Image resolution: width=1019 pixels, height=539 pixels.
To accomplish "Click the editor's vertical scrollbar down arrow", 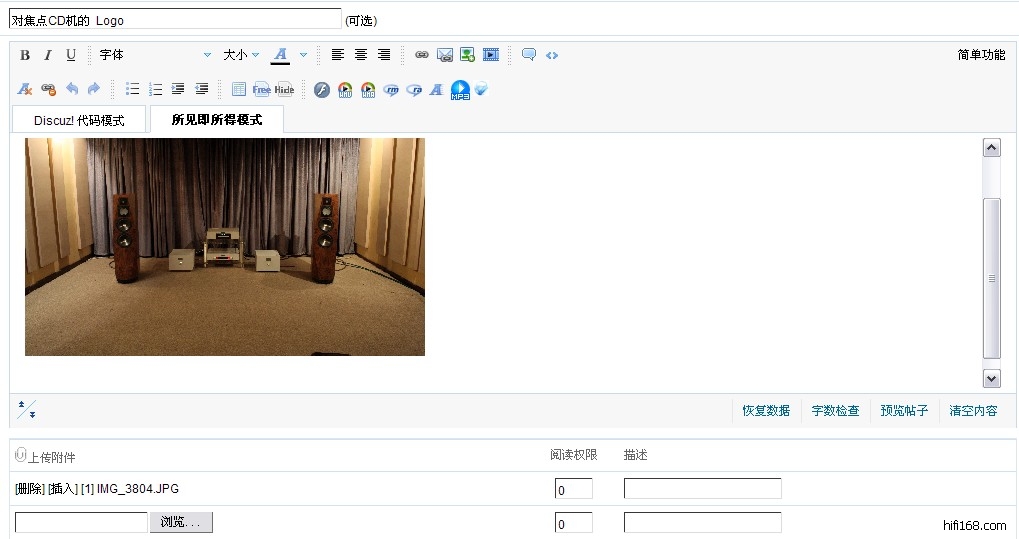I will coord(991,378).
